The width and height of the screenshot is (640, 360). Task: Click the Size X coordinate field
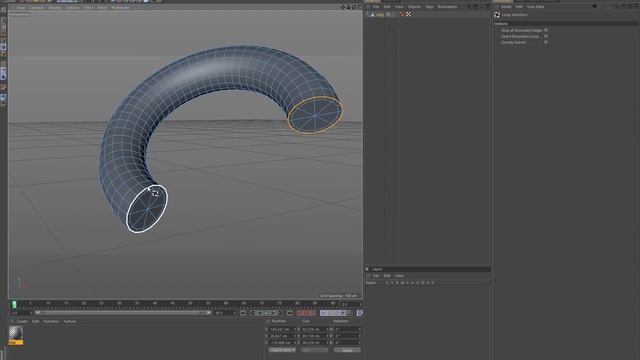[314, 329]
